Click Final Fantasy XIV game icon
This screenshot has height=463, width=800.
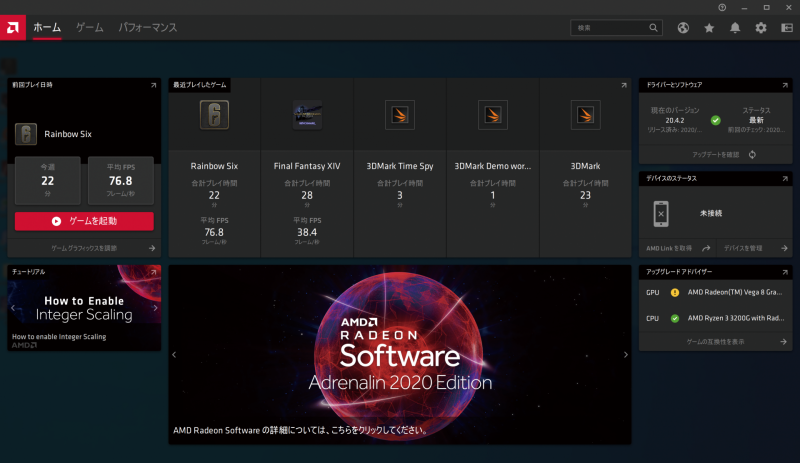[307, 114]
